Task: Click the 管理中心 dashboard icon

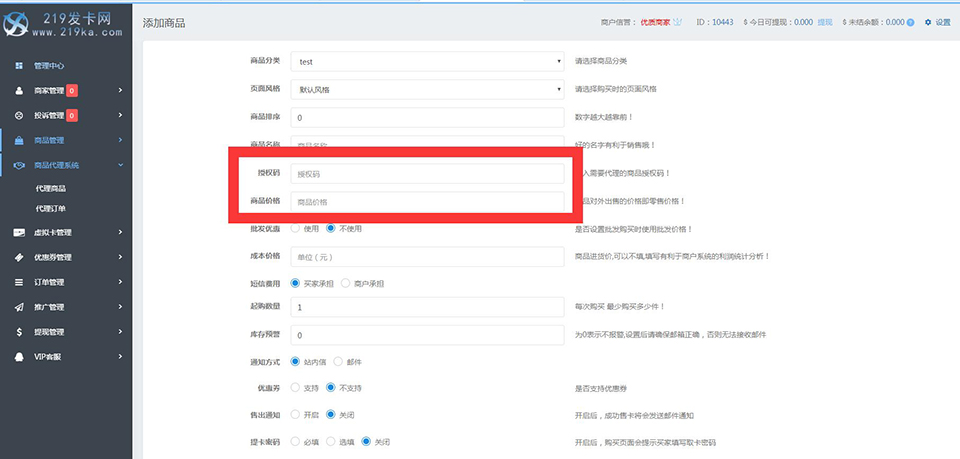Action: coord(20,66)
